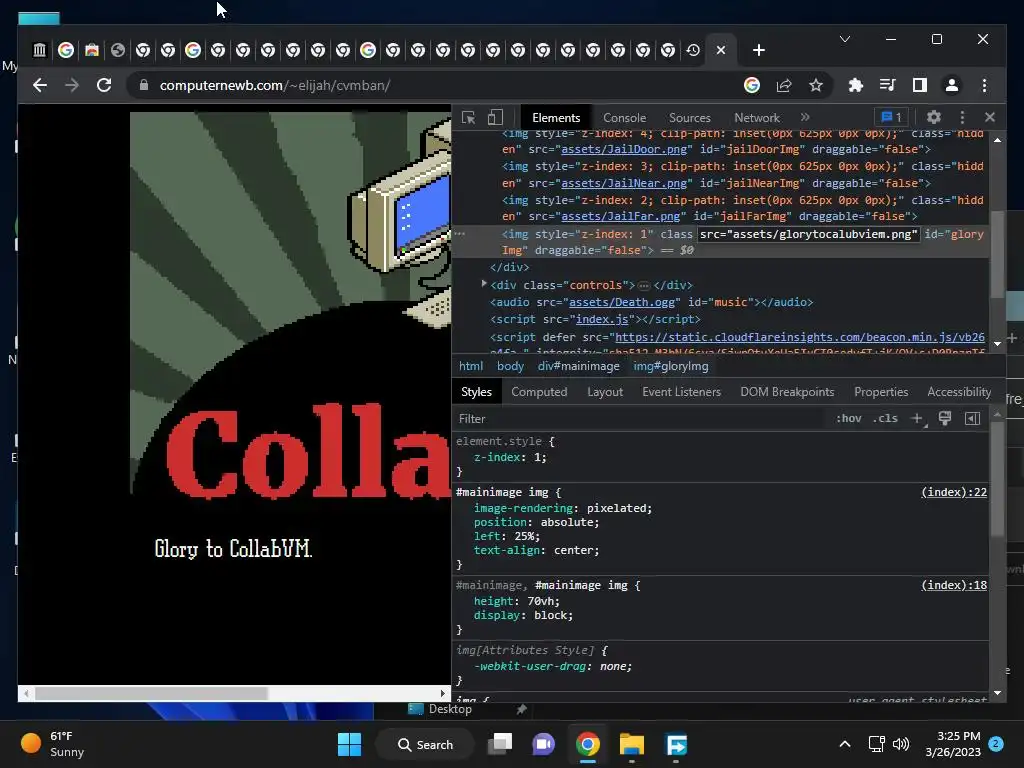Toggle the computed styles sidebar pane icon
The width and height of the screenshot is (1024, 768).
pyautogui.click(x=972, y=419)
